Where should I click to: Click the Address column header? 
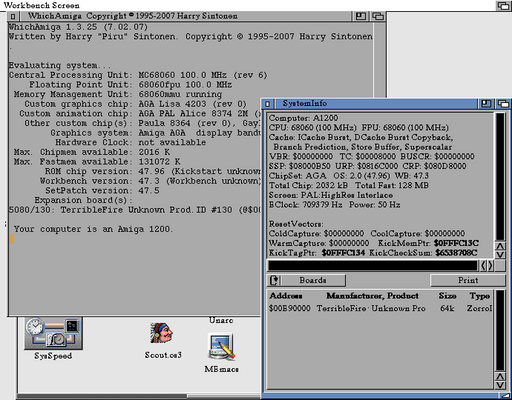286,296
